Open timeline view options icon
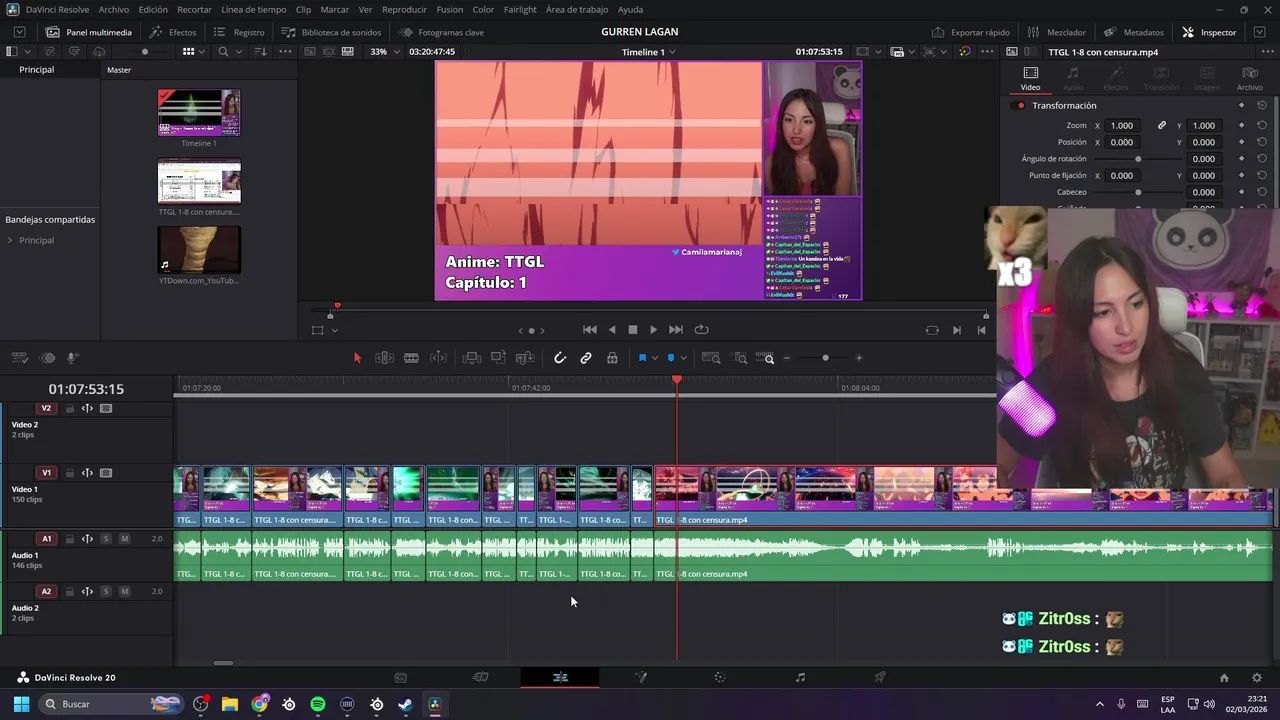Viewport: 1280px width, 720px height. tap(19, 358)
